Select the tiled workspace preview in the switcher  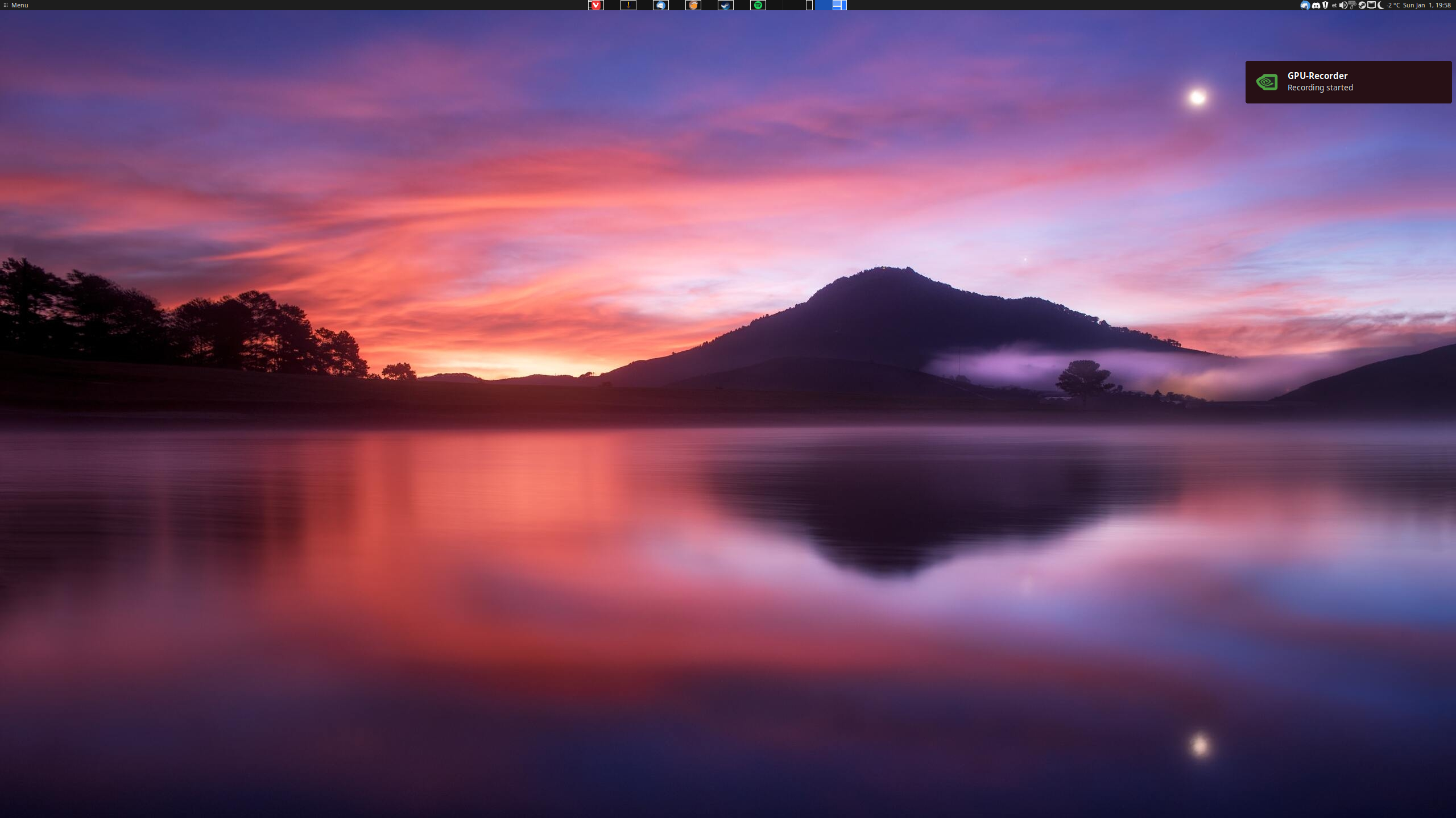(839, 5)
